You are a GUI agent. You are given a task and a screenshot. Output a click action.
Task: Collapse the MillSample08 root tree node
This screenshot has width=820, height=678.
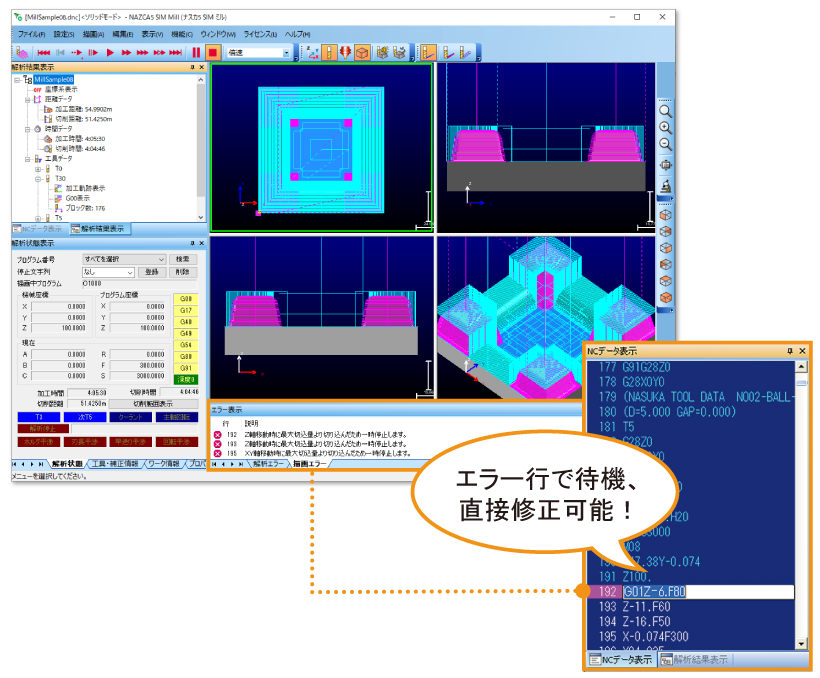point(17,80)
